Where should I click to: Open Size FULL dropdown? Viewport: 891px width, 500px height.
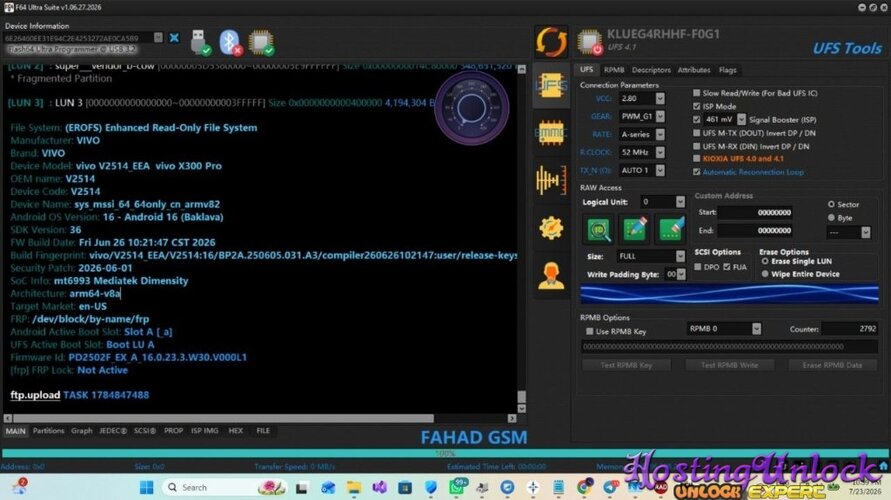tap(680, 256)
